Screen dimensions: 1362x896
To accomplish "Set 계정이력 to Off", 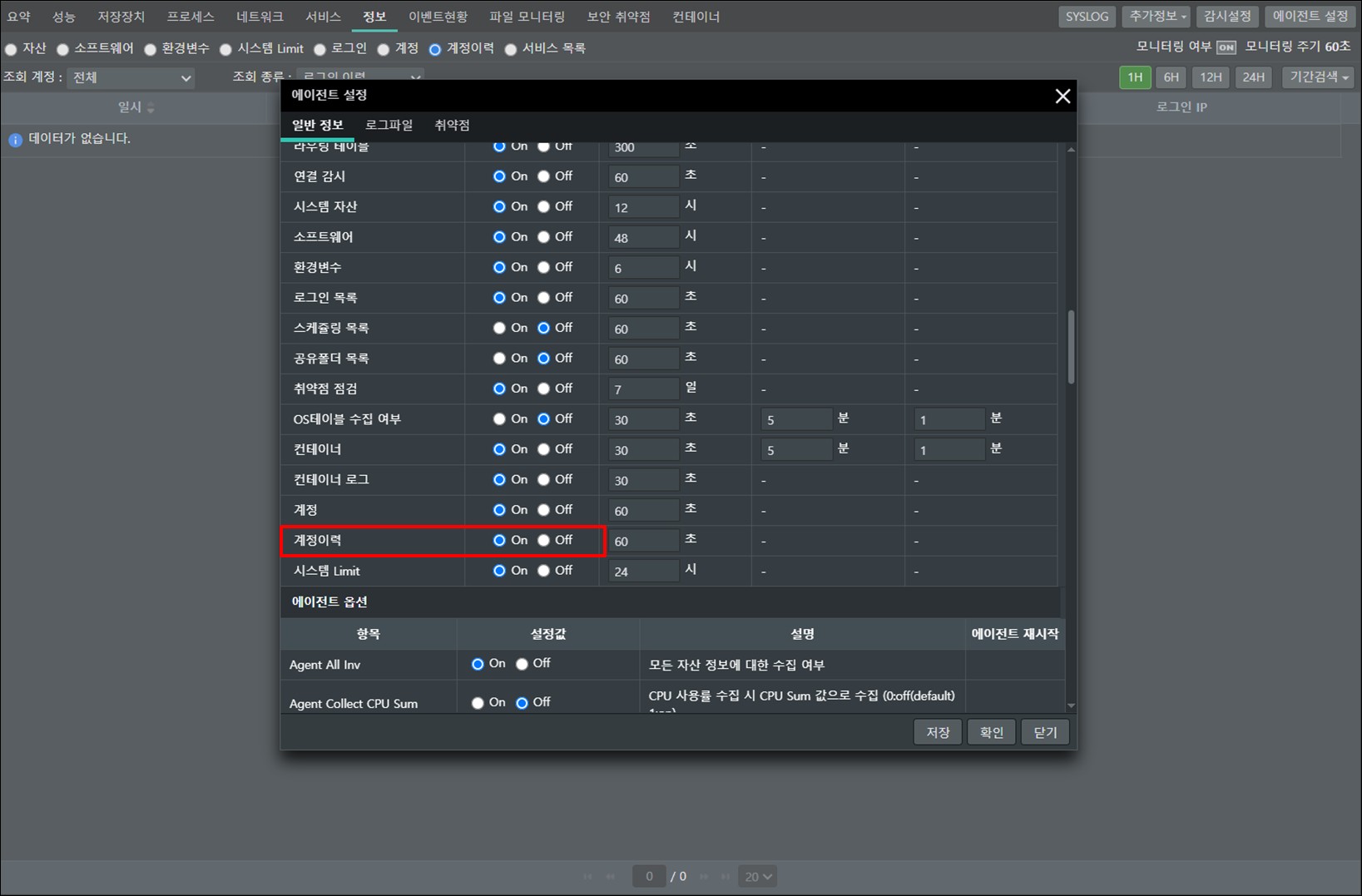I will click(x=544, y=541).
